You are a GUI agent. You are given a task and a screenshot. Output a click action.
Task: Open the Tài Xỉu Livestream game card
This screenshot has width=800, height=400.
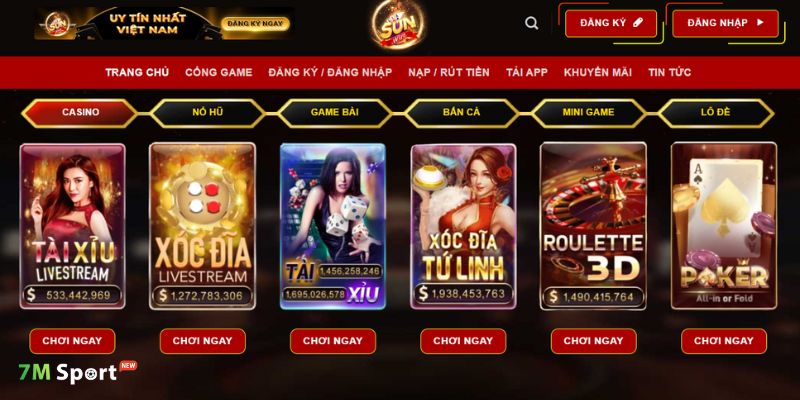point(72,226)
